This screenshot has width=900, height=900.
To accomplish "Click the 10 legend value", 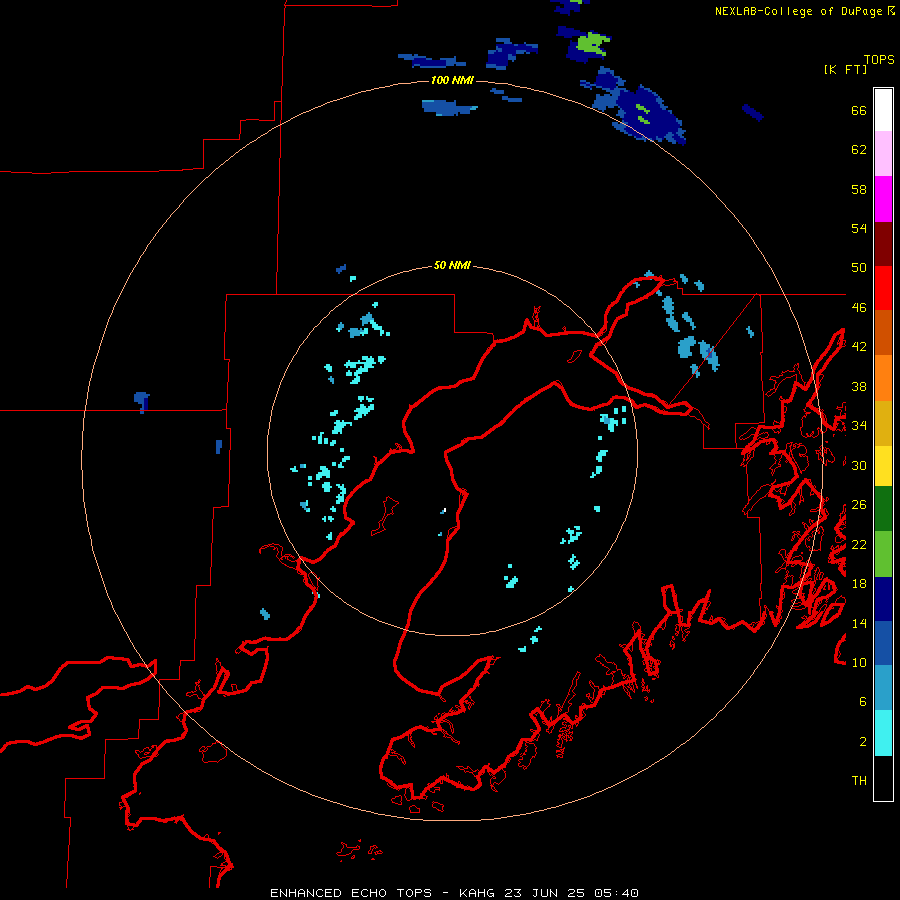I will pos(859,662).
